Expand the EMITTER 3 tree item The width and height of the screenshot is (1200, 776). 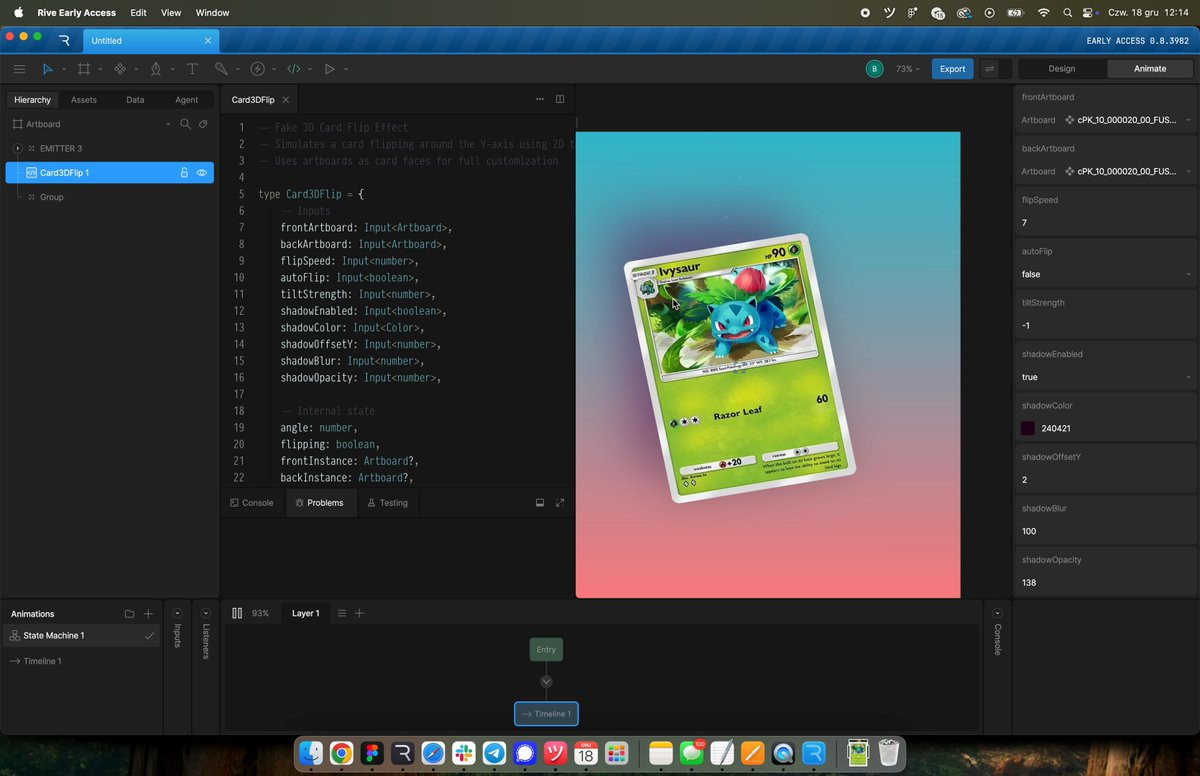click(18, 148)
